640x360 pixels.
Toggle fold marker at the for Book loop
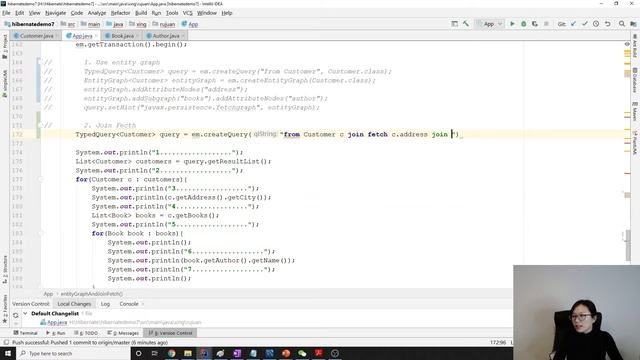(x=40, y=233)
